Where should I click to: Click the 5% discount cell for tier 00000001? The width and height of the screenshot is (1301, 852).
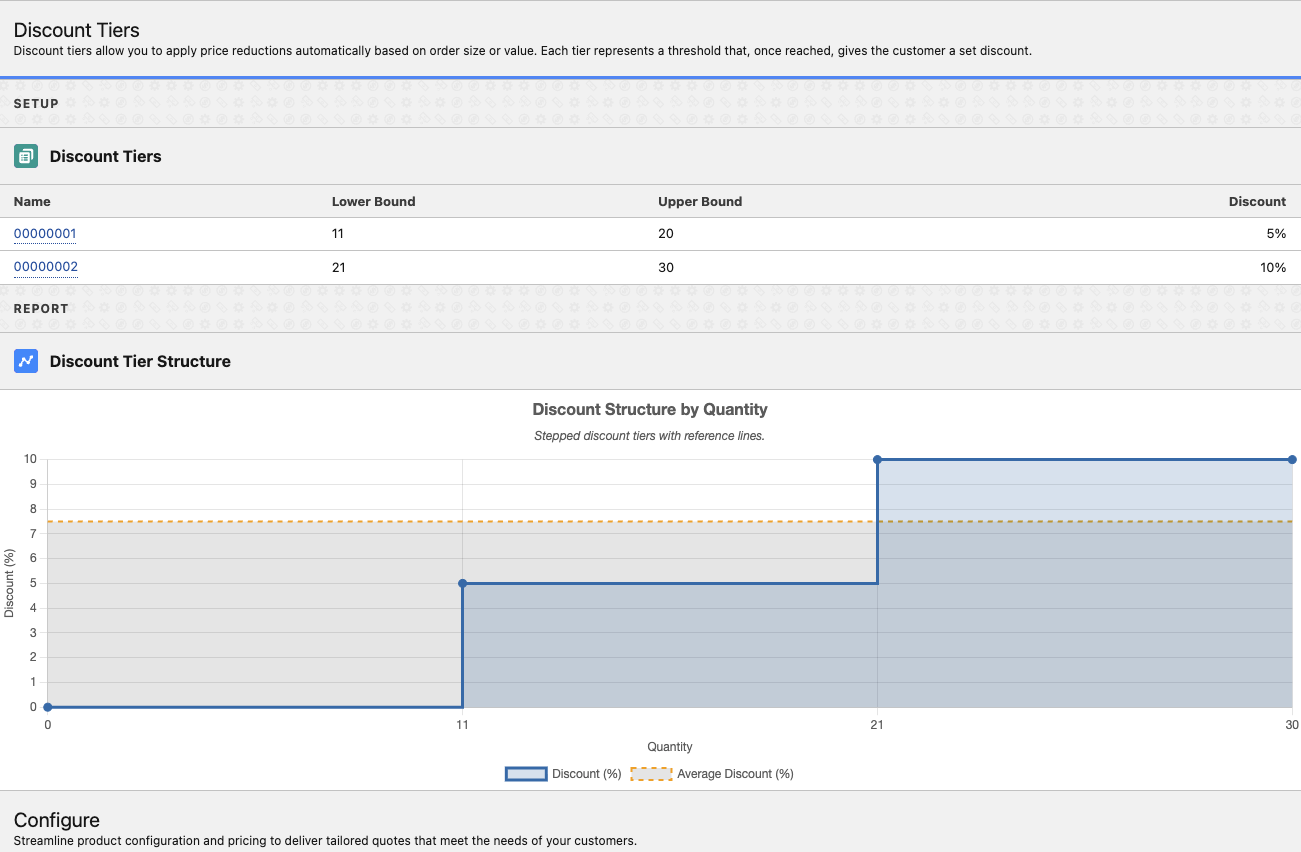pyautogui.click(x=1275, y=234)
